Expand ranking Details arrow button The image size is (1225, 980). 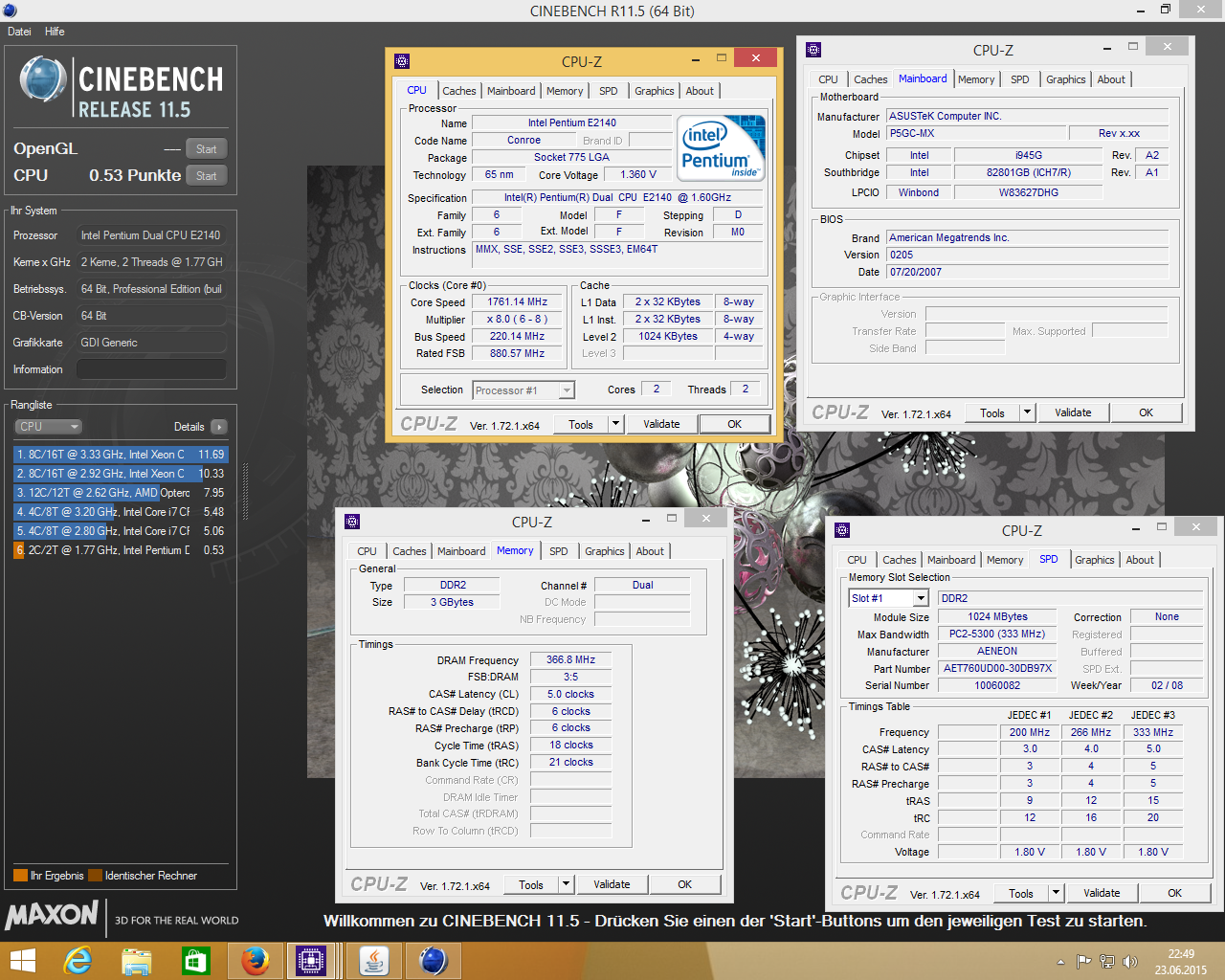pyautogui.click(x=219, y=427)
